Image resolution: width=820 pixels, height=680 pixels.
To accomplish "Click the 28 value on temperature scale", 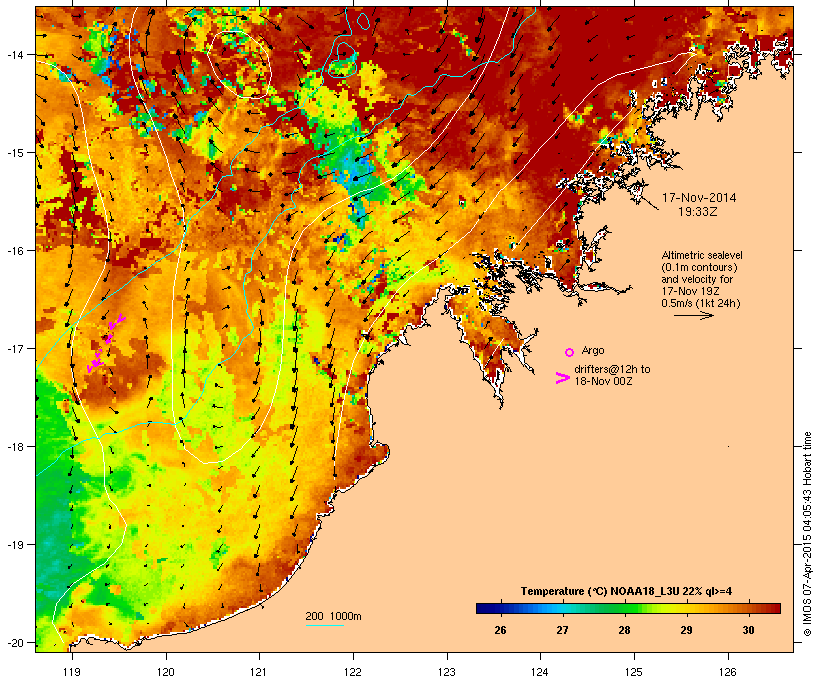I will (624, 630).
